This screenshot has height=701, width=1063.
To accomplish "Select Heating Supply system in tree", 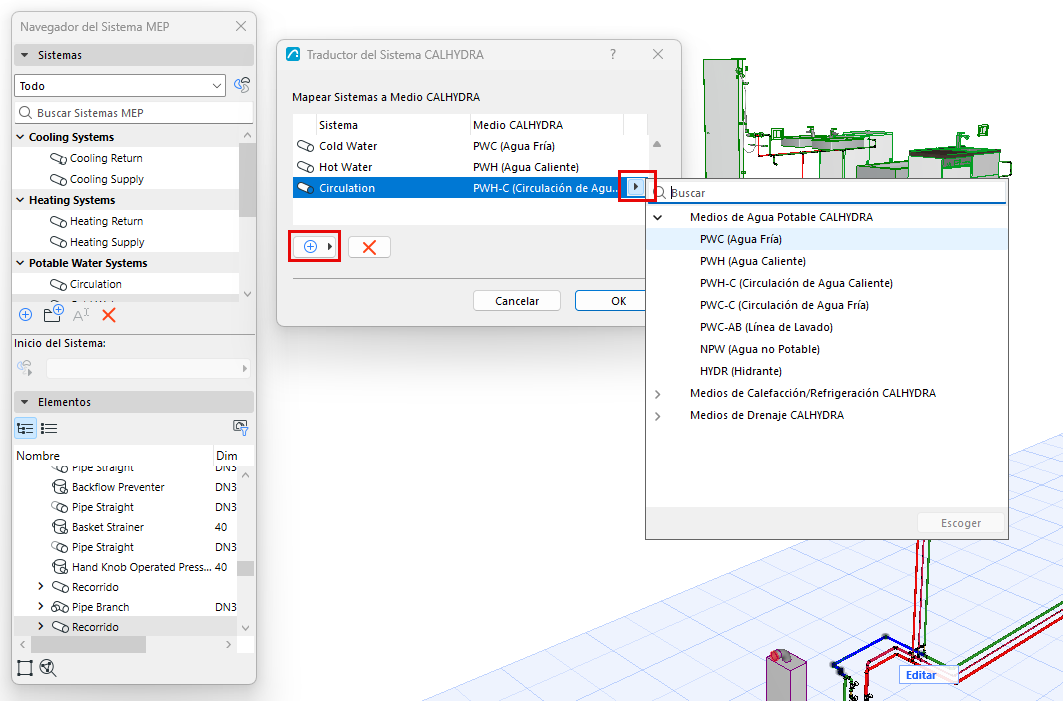I will click(107, 242).
